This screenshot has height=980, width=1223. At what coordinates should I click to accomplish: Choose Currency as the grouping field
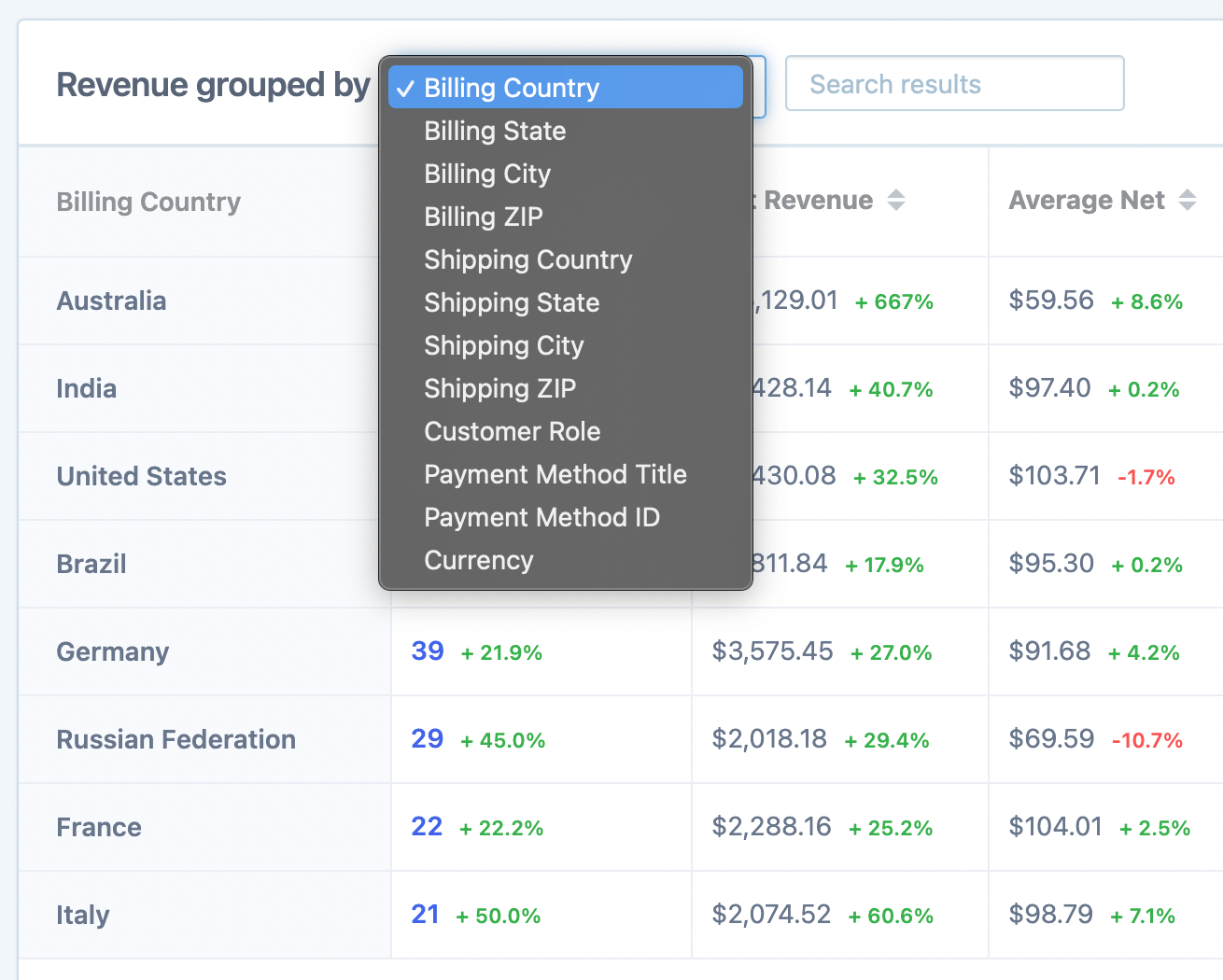tap(478, 560)
